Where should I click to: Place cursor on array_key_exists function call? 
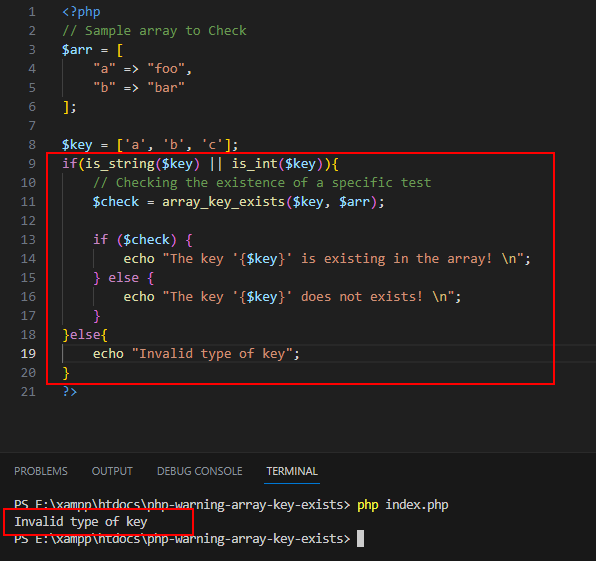pyautogui.click(x=223, y=202)
